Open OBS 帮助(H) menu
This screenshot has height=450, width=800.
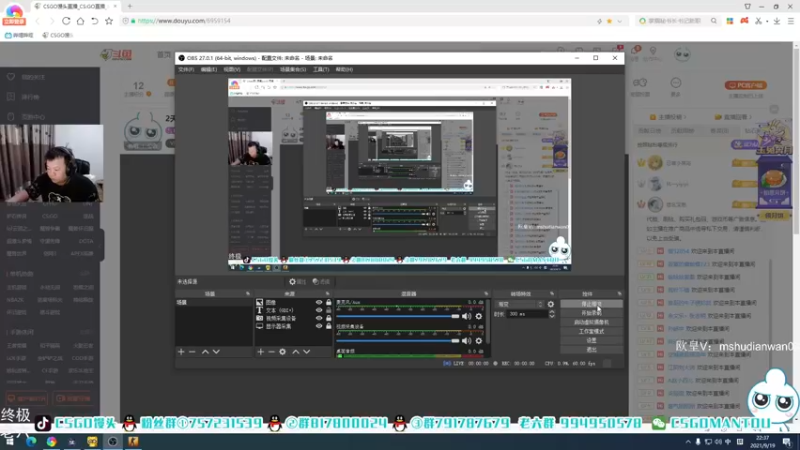pos(344,69)
